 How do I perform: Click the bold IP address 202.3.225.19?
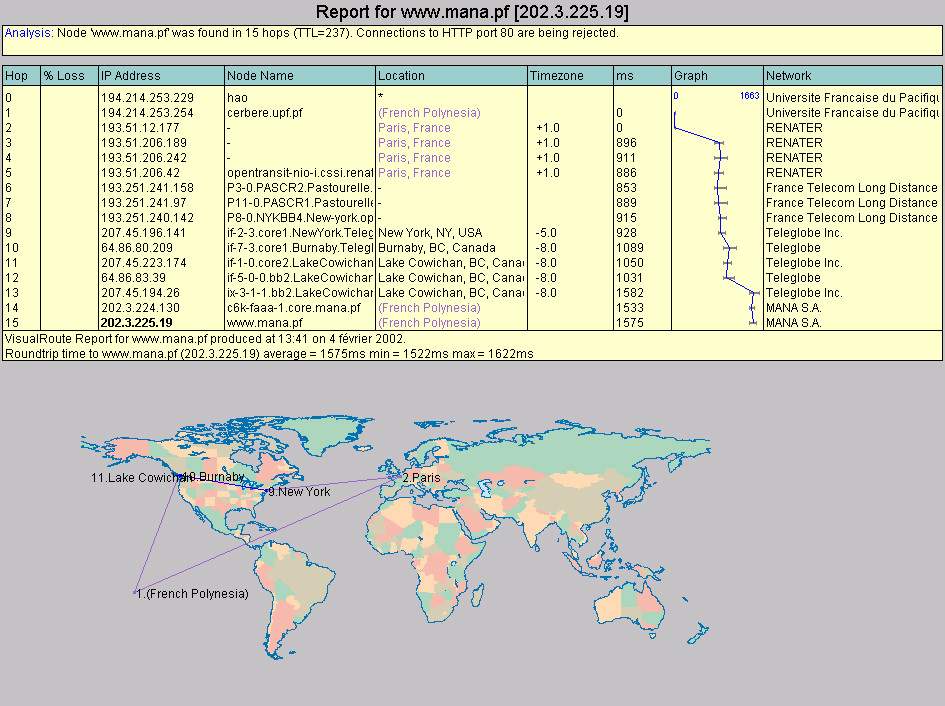[136, 323]
